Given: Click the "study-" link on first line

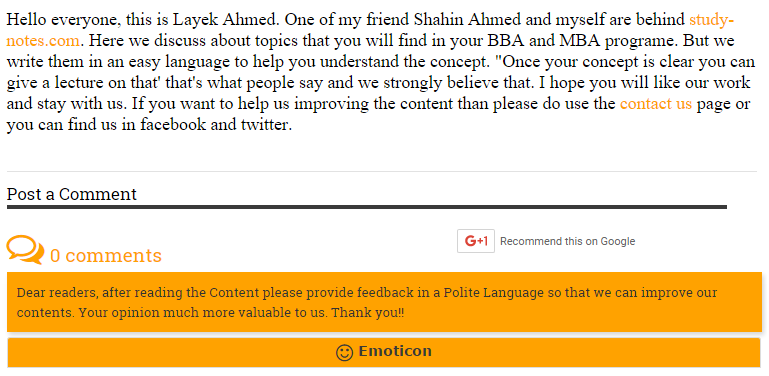Looking at the screenshot, I should 711,20.
